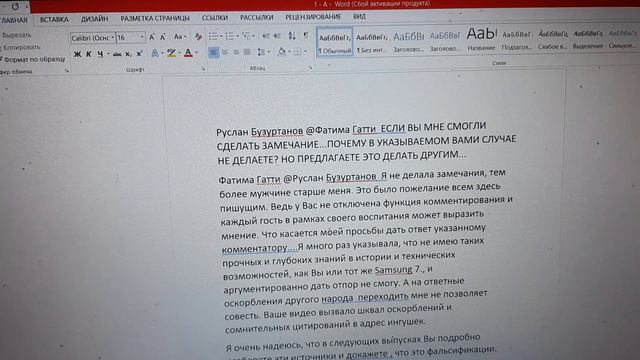640x360 pixels.
Task: Expand font color arrow
Action: 196,53
